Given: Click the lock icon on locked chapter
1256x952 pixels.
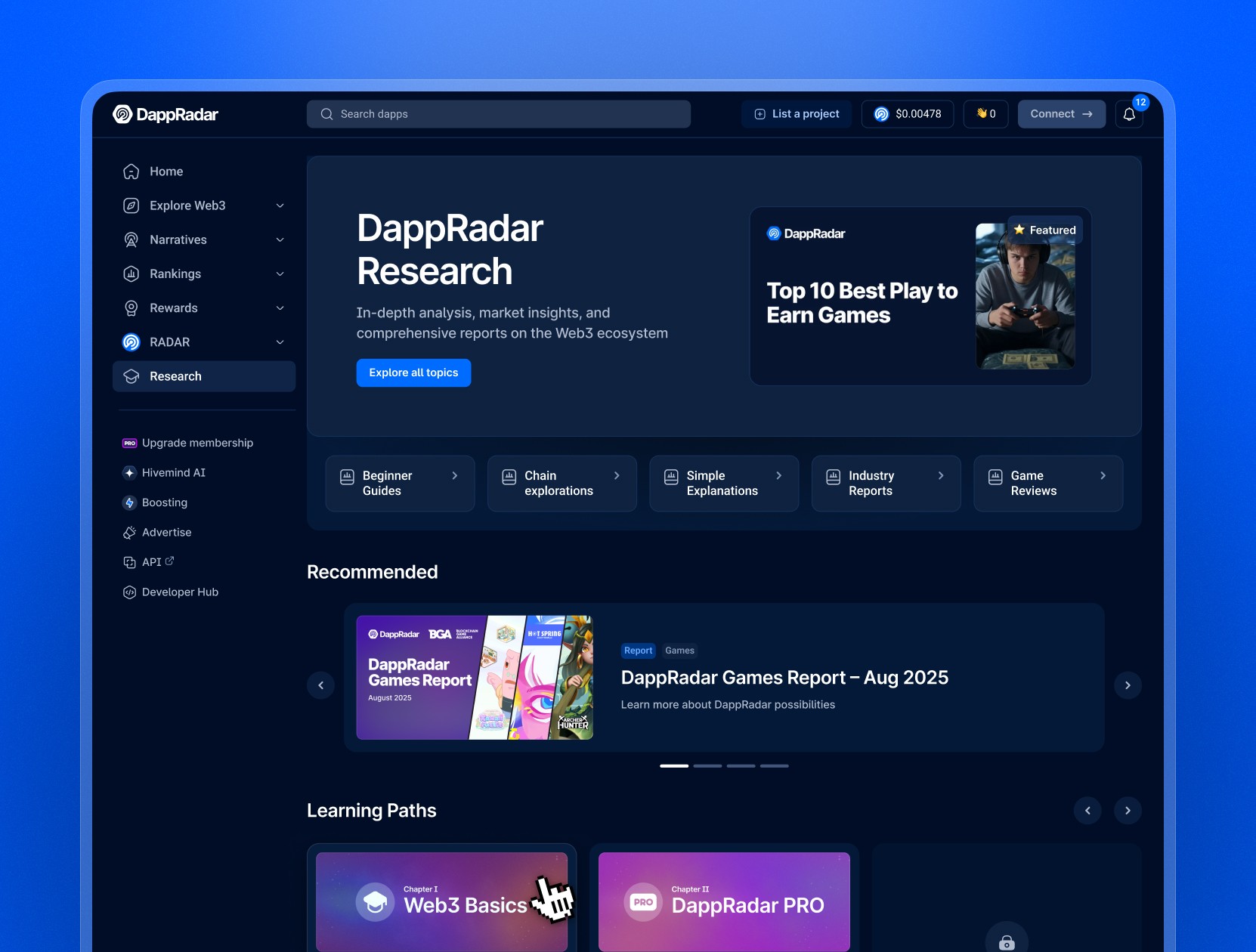Looking at the screenshot, I should [x=1007, y=942].
